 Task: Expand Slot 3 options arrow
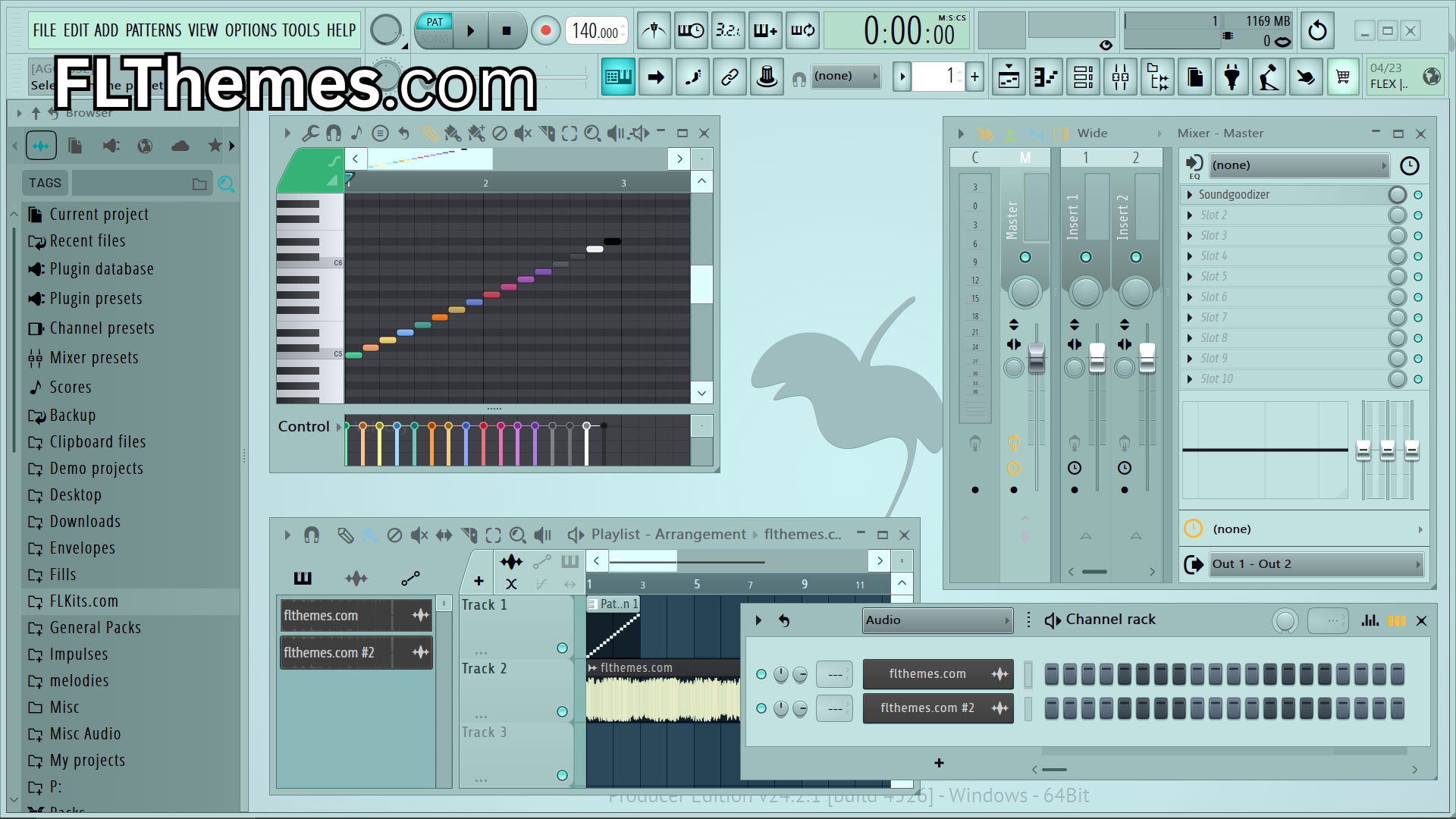coord(1190,236)
